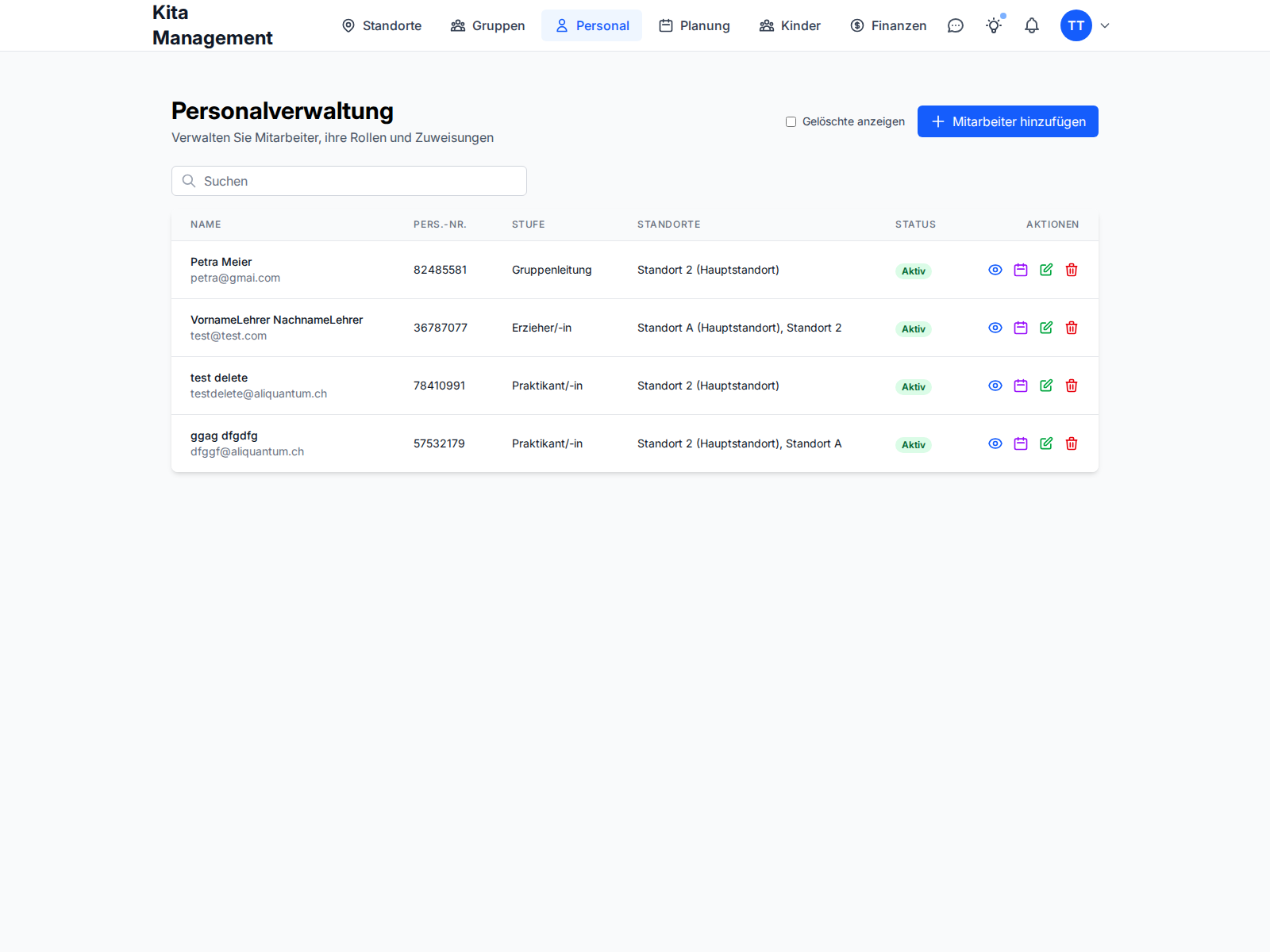Delete VornameLehrer NachnameLehrer entry

1072,328
